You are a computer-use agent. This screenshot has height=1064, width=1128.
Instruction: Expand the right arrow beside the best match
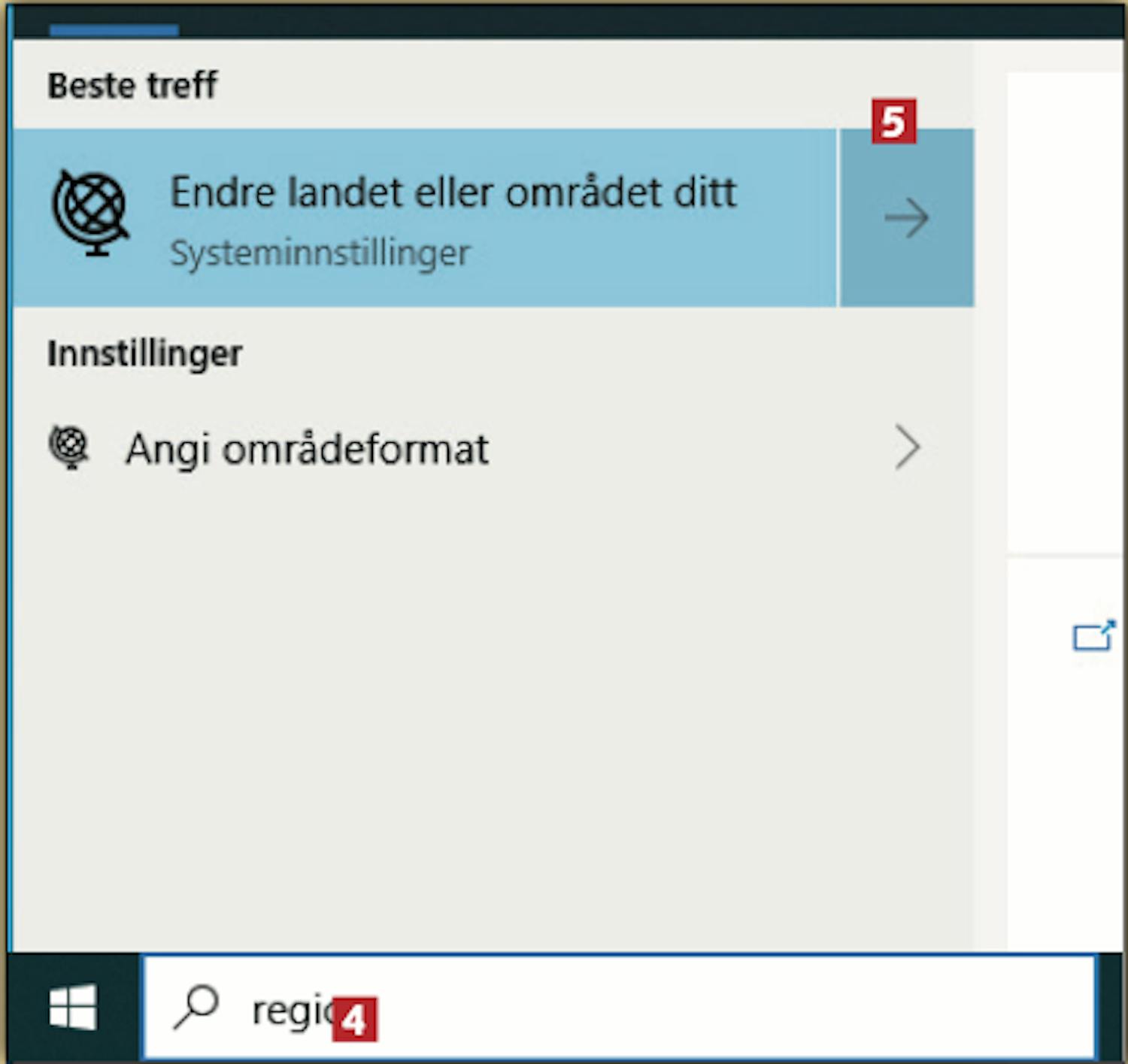(x=907, y=218)
